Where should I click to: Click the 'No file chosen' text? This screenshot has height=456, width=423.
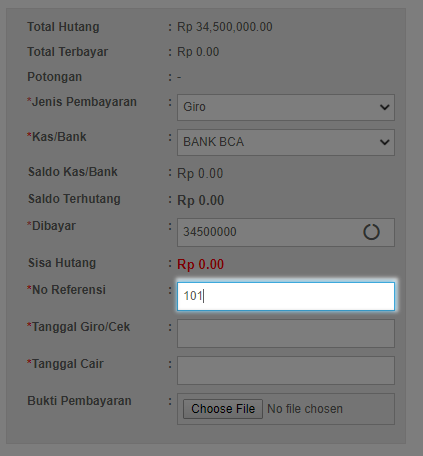tap(305, 409)
